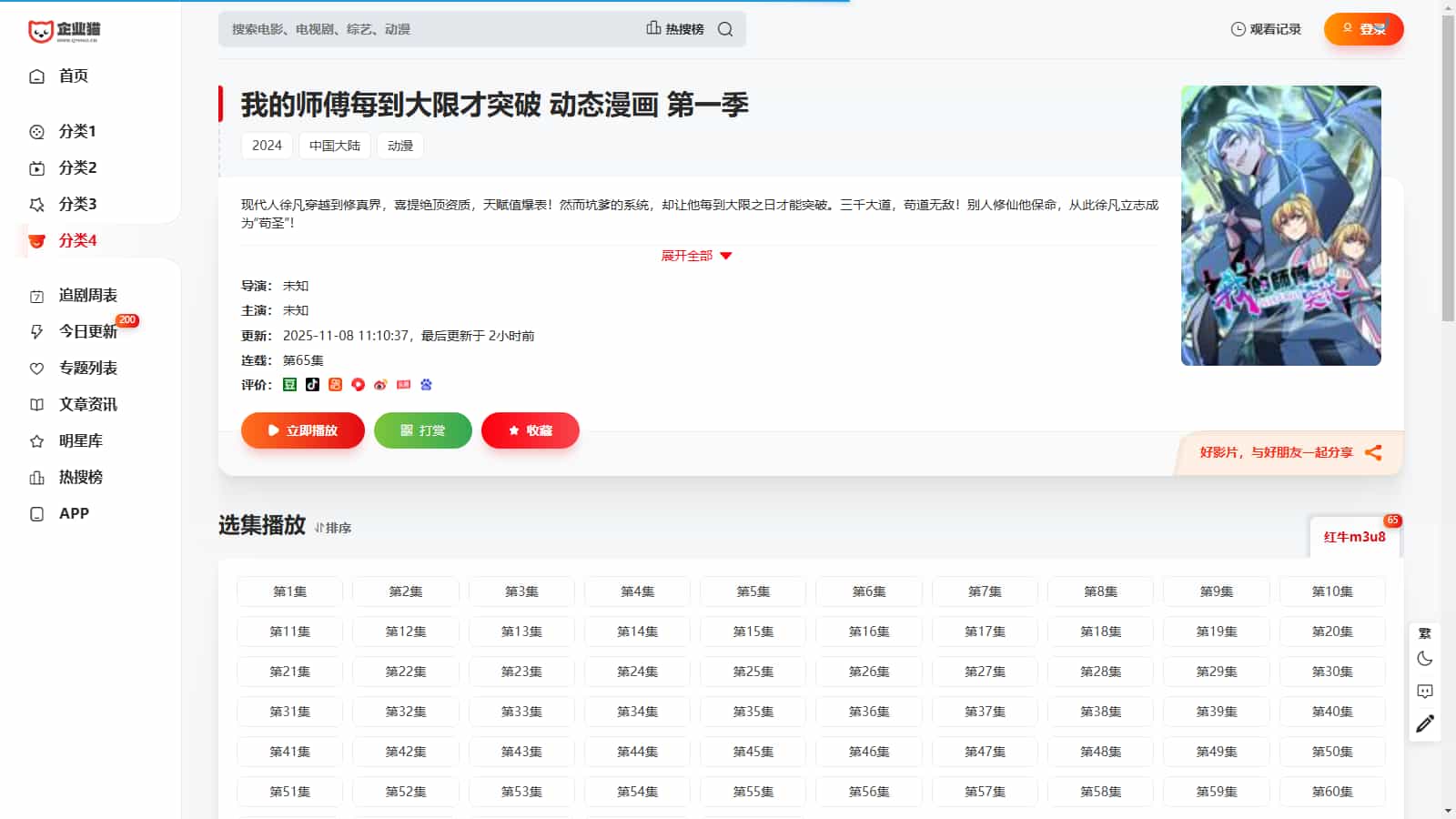The height and width of the screenshot is (819, 1456).
Task: Open 观看记录 watch history dropdown
Action: pos(1266,29)
